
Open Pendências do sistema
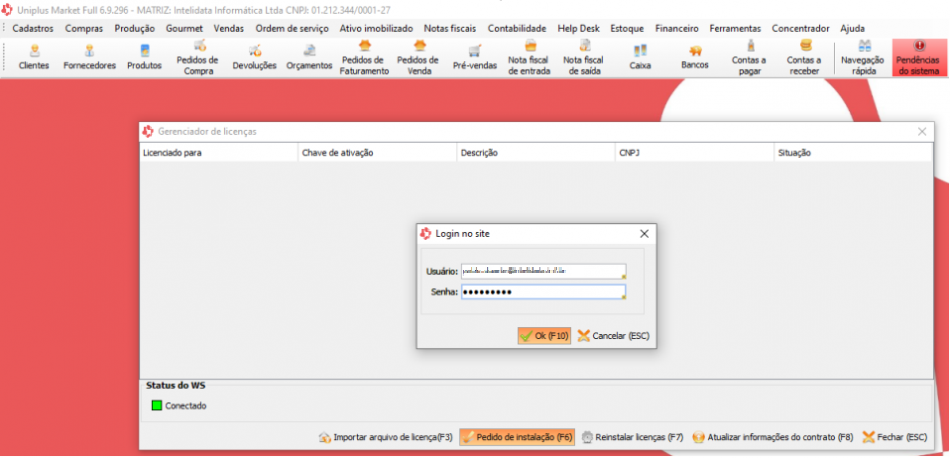[918, 58]
